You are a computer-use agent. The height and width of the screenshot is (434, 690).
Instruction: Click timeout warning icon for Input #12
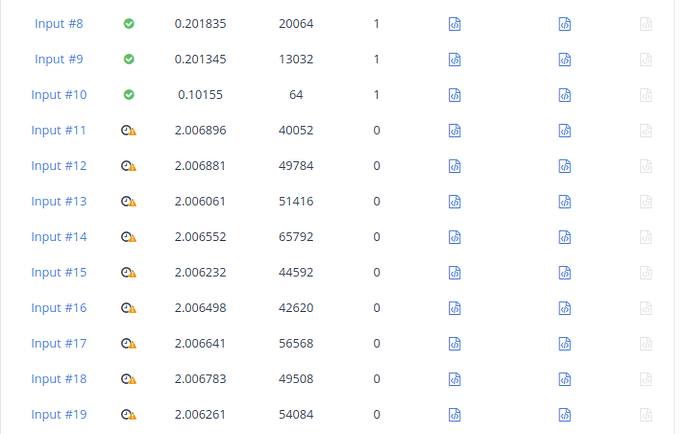128,166
